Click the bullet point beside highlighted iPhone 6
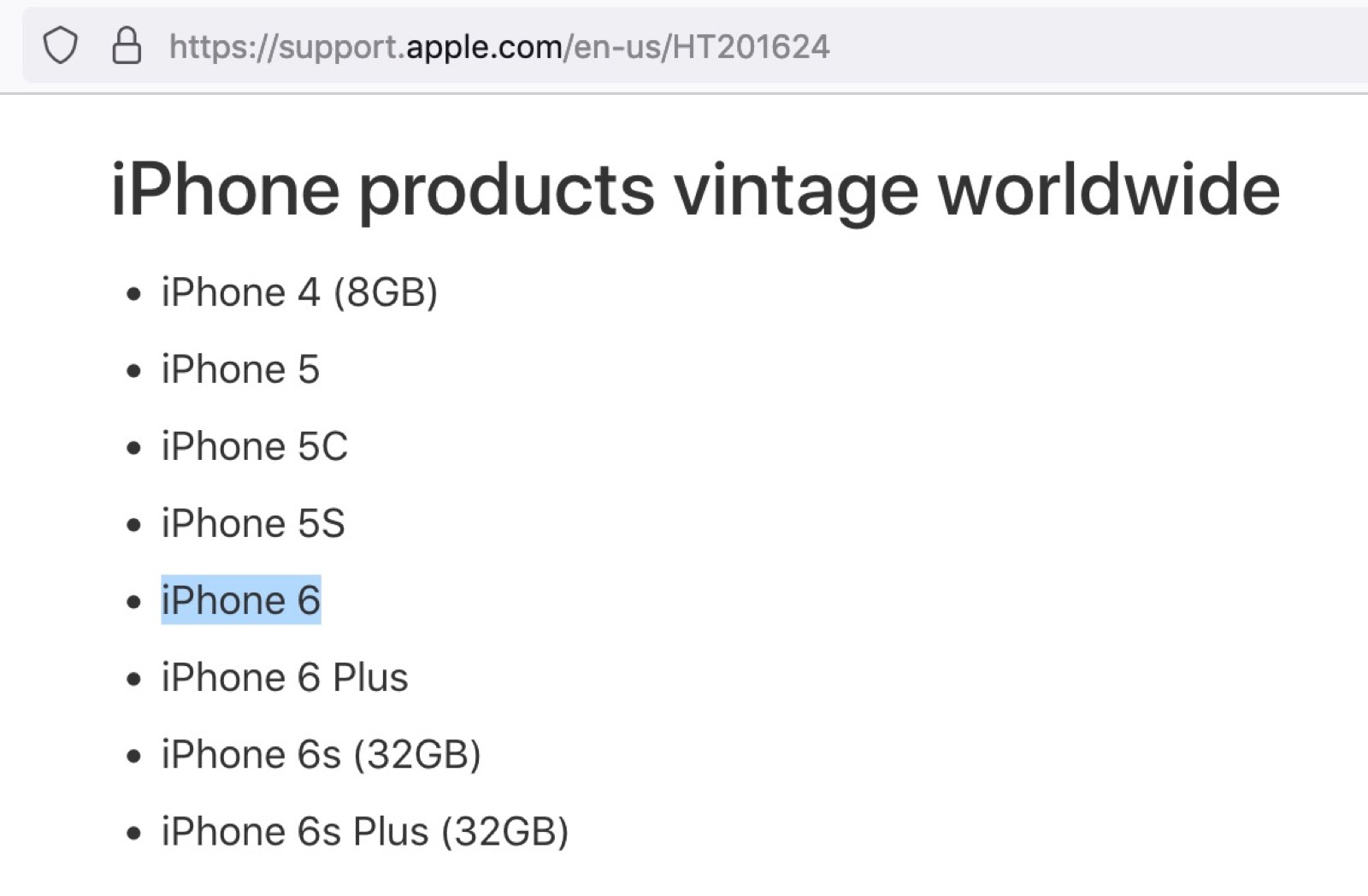This screenshot has width=1368, height=896. pyautogui.click(x=133, y=603)
